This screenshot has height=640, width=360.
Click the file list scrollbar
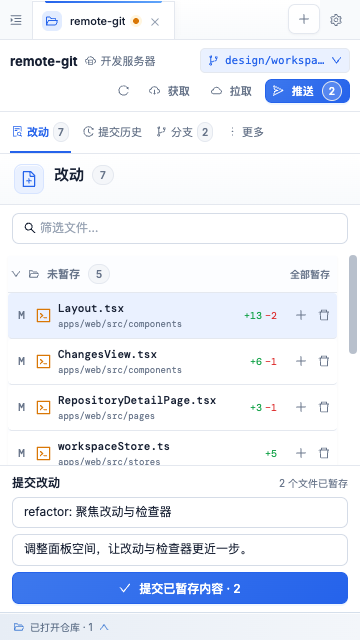tap(353, 304)
